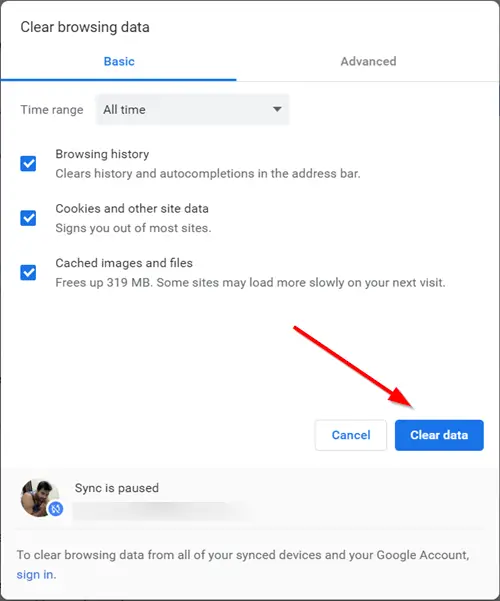Click the Browsing history label
The image size is (500, 601).
pyautogui.click(x=102, y=154)
